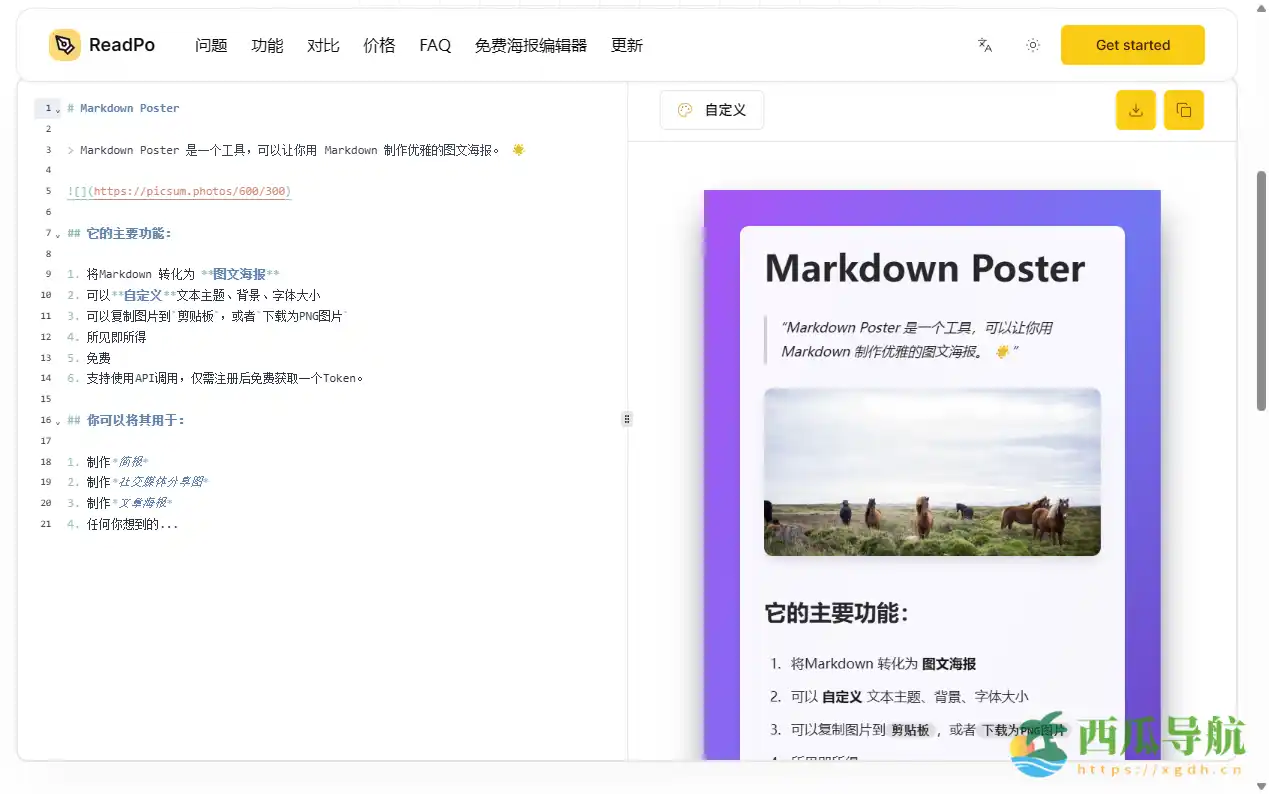Click the Get started button
This screenshot has width=1269, height=794.
tap(1133, 45)
